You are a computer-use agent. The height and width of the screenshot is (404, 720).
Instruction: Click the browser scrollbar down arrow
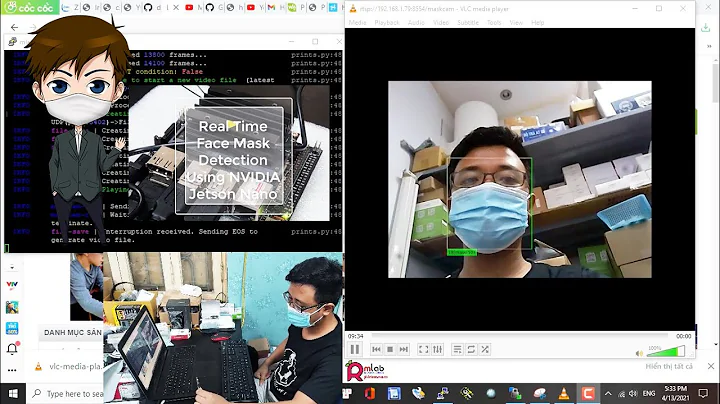point(716,344)
